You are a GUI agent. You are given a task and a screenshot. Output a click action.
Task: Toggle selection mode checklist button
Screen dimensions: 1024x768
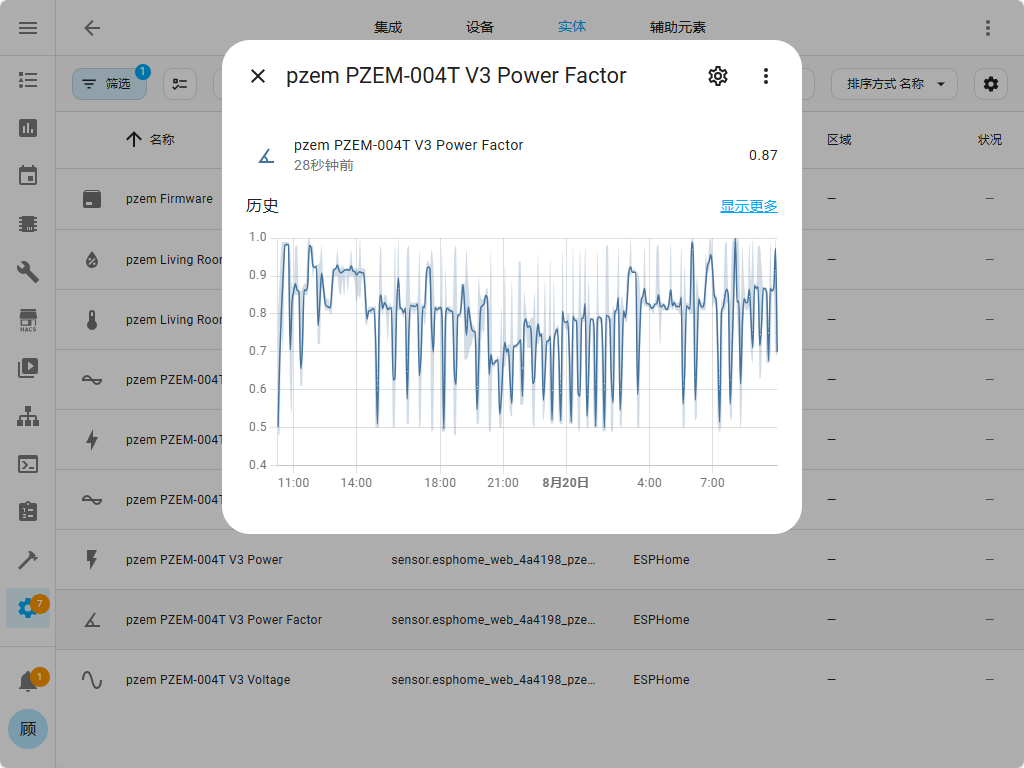[180, 84]
